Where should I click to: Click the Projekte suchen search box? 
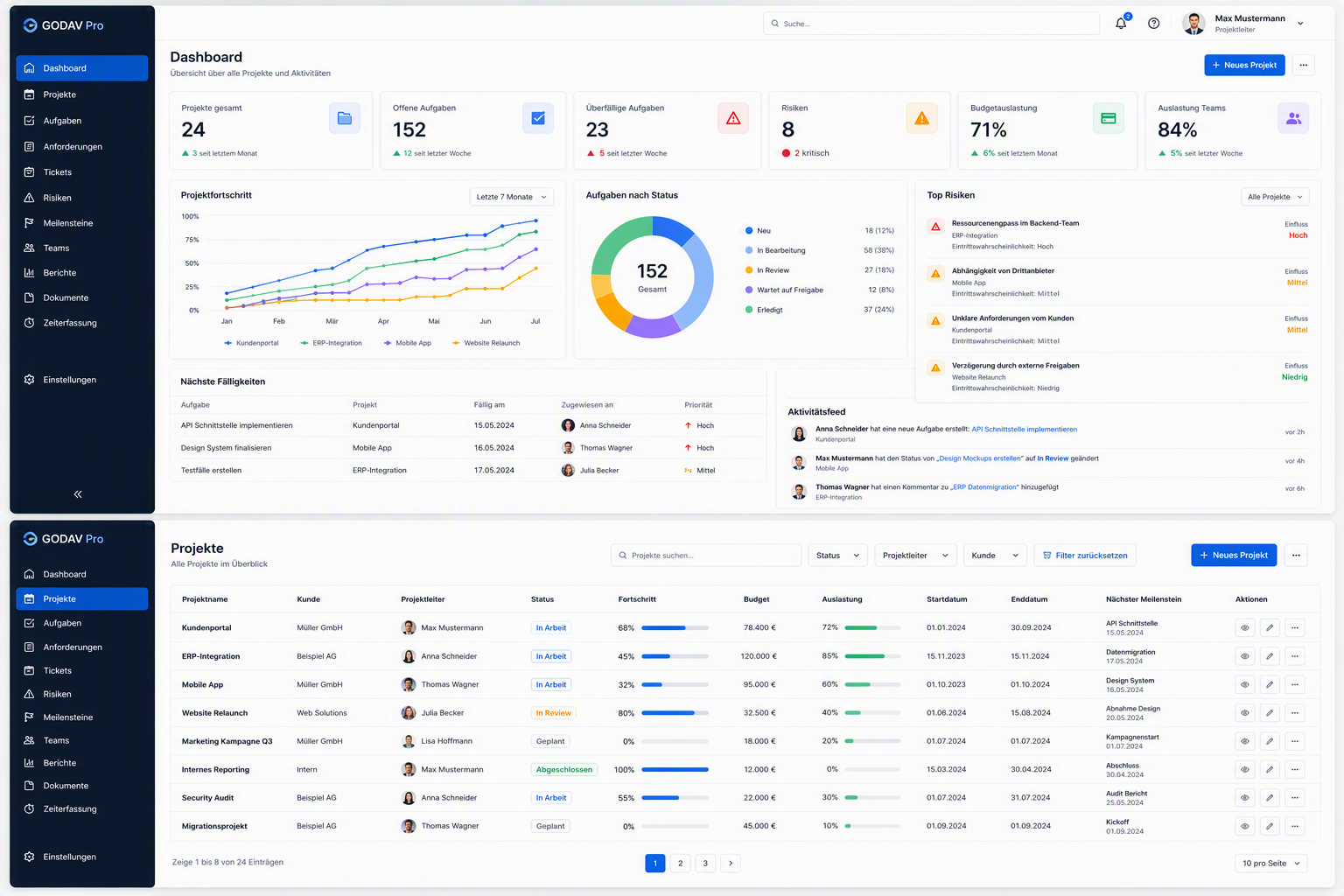(706, 556)
